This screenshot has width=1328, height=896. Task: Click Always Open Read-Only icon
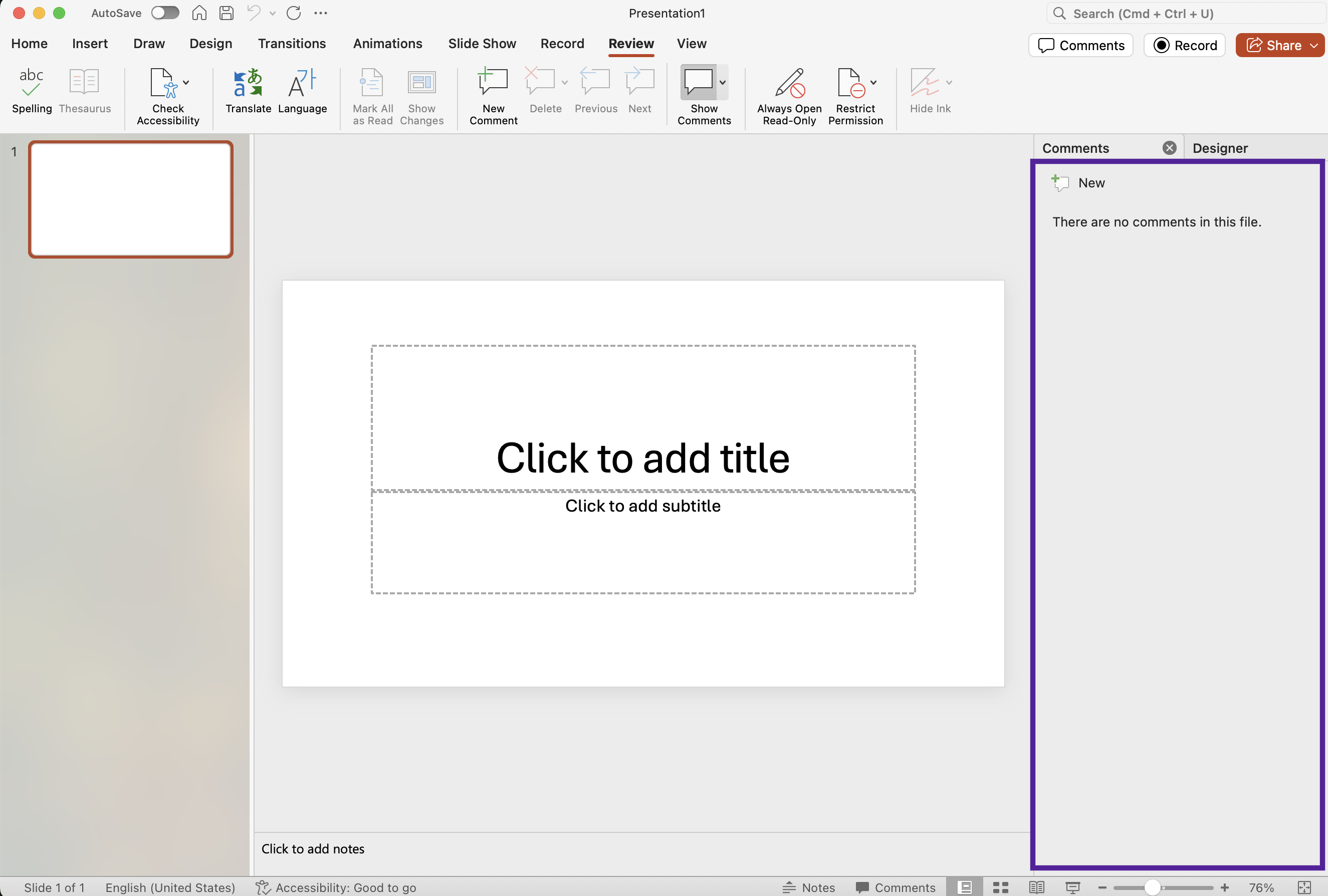click(789, 83)
